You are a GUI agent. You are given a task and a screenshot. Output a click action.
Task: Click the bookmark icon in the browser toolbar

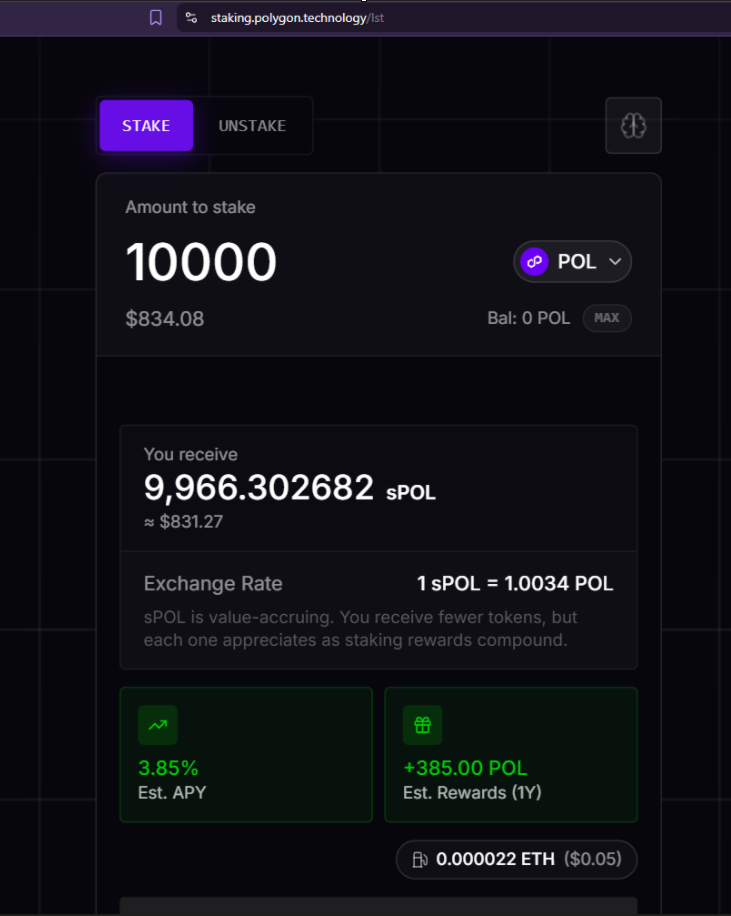(x=155, y=17)
